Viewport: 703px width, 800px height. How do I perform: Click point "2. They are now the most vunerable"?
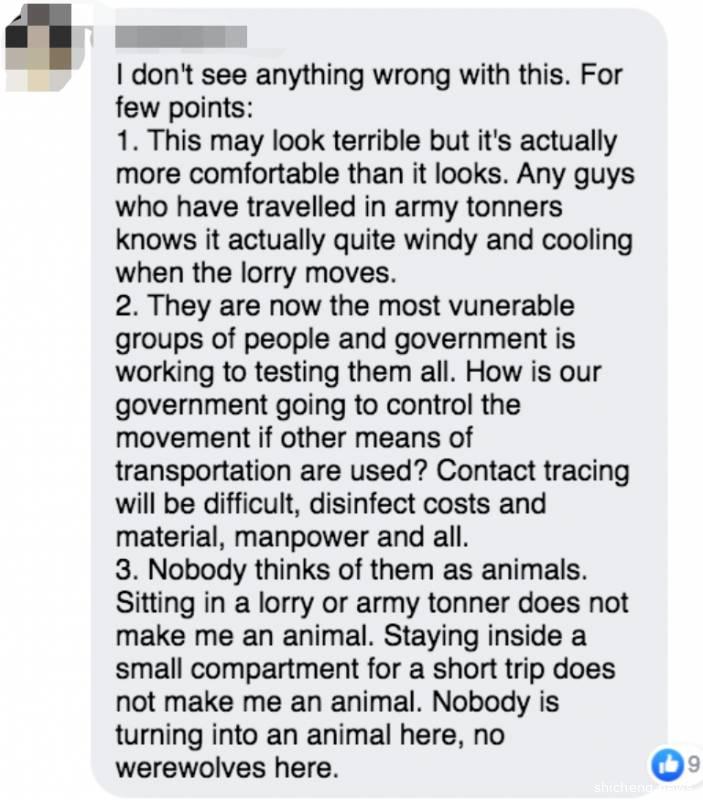pos(346,305)
